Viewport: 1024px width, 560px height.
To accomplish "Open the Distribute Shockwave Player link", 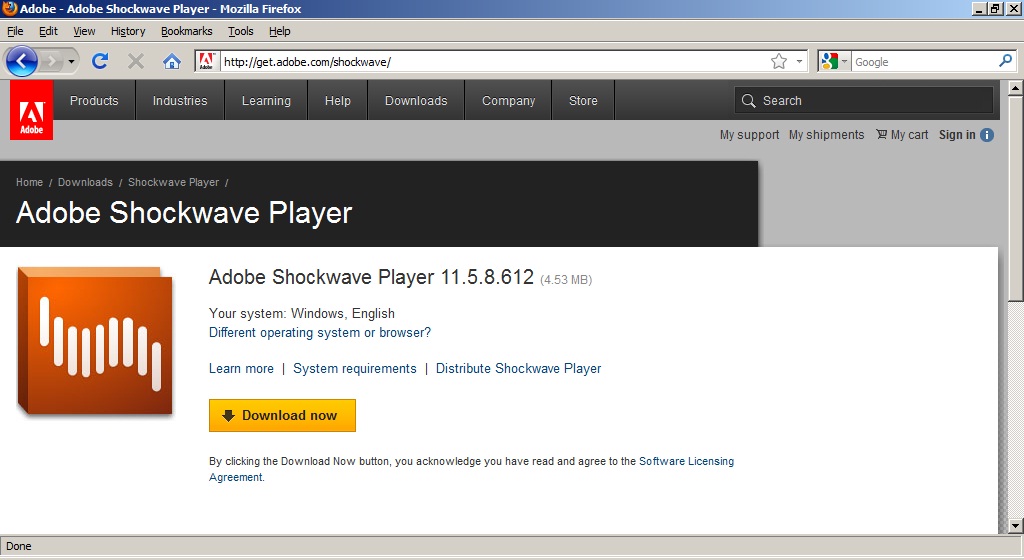I will (519, 368).
